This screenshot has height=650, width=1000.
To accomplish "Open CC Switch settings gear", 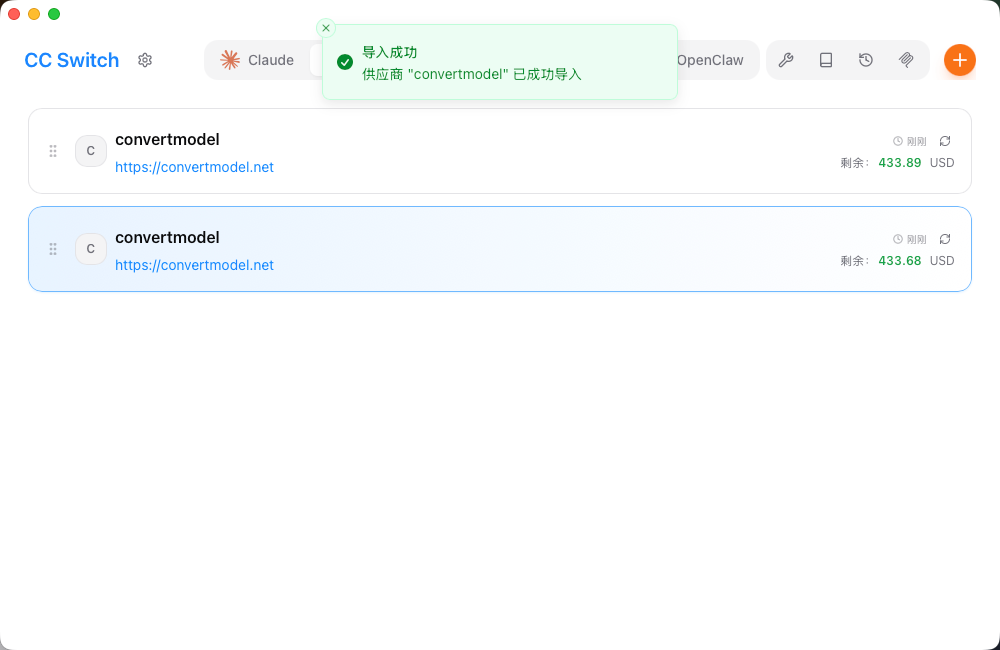I will [144, 60].
